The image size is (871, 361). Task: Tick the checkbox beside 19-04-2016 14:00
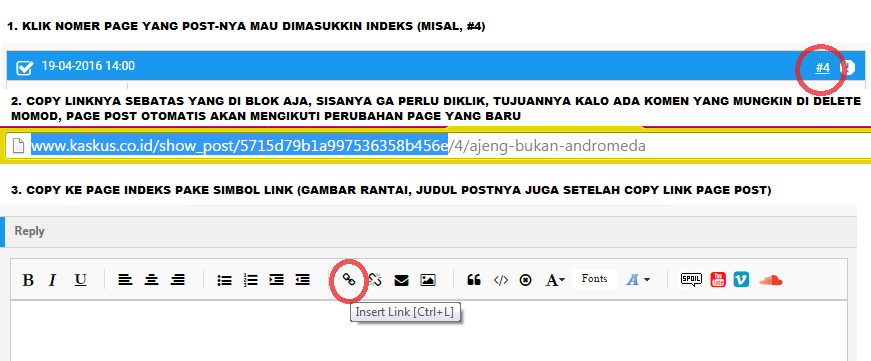(24, 68)
